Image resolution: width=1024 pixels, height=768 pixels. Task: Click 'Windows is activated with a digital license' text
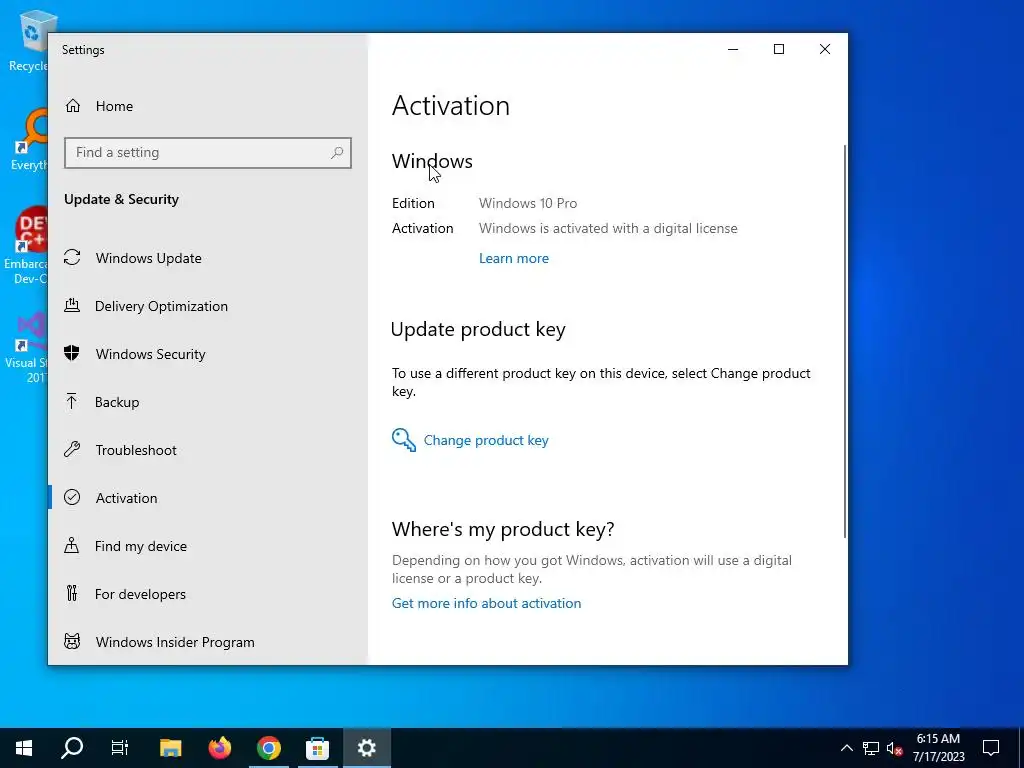608,228
